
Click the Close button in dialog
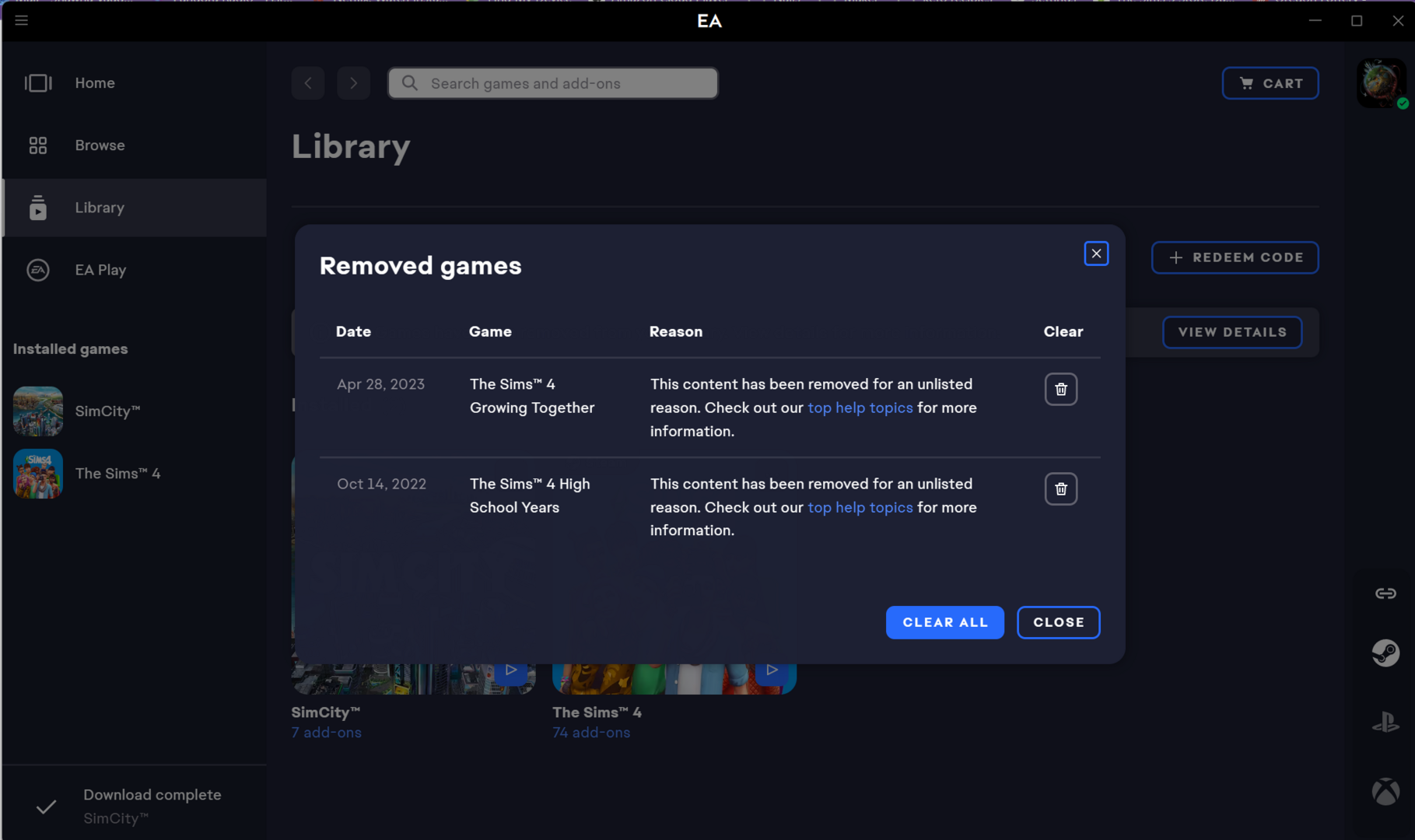pyautogui.click(x=1059, y=622)
